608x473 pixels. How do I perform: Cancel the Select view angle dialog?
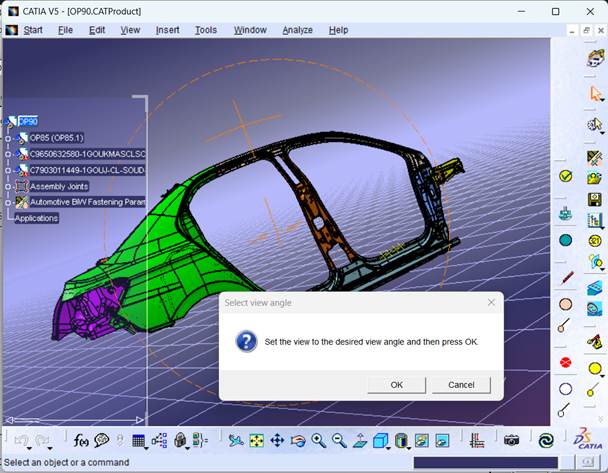click(x=461, y=385)
